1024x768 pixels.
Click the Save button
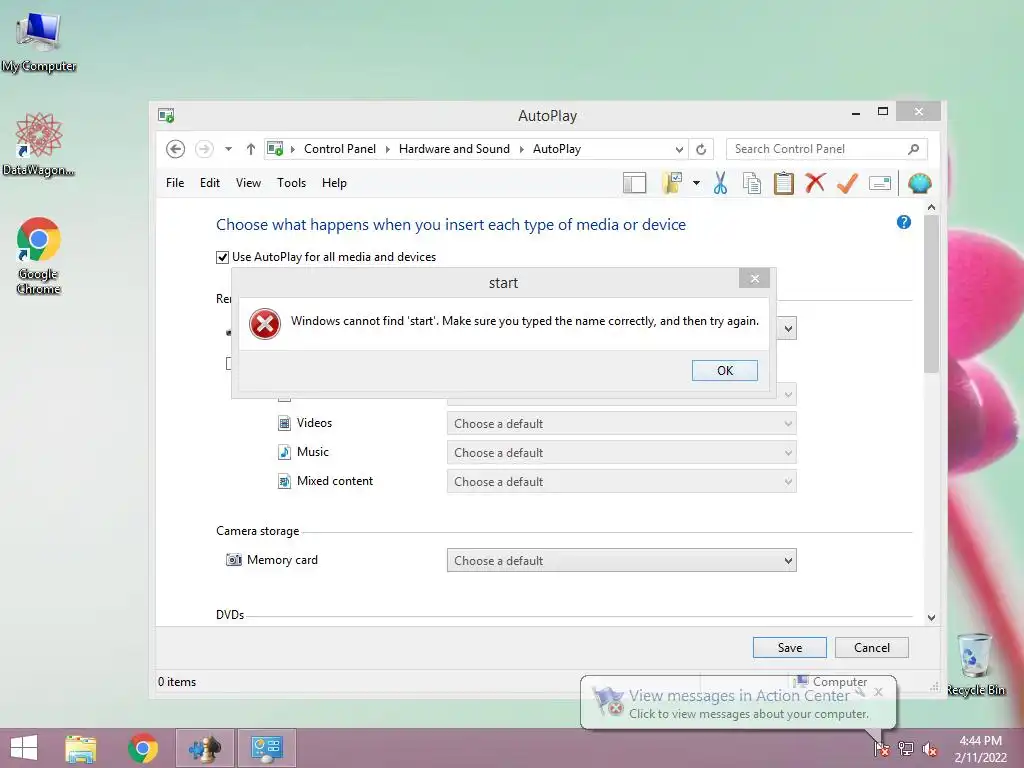coord(790,648)
